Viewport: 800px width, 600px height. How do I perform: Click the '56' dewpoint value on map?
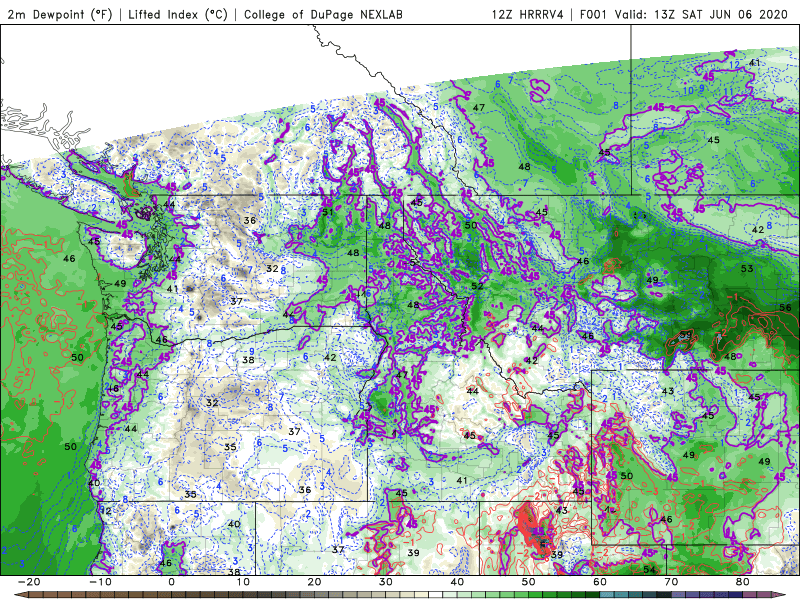786,307
